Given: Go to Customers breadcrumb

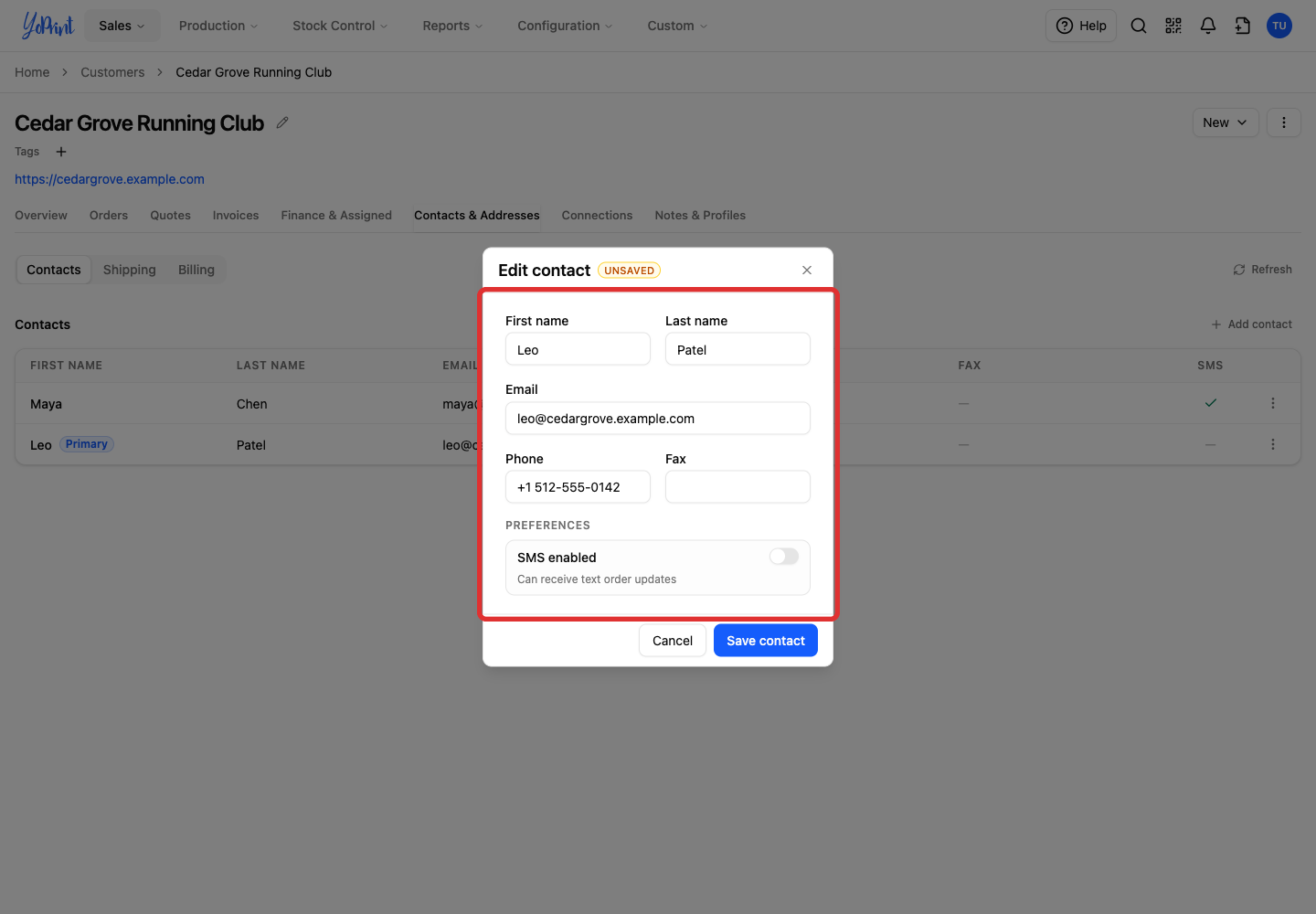Looking at the screenshot, I should [x=112, y=72].
